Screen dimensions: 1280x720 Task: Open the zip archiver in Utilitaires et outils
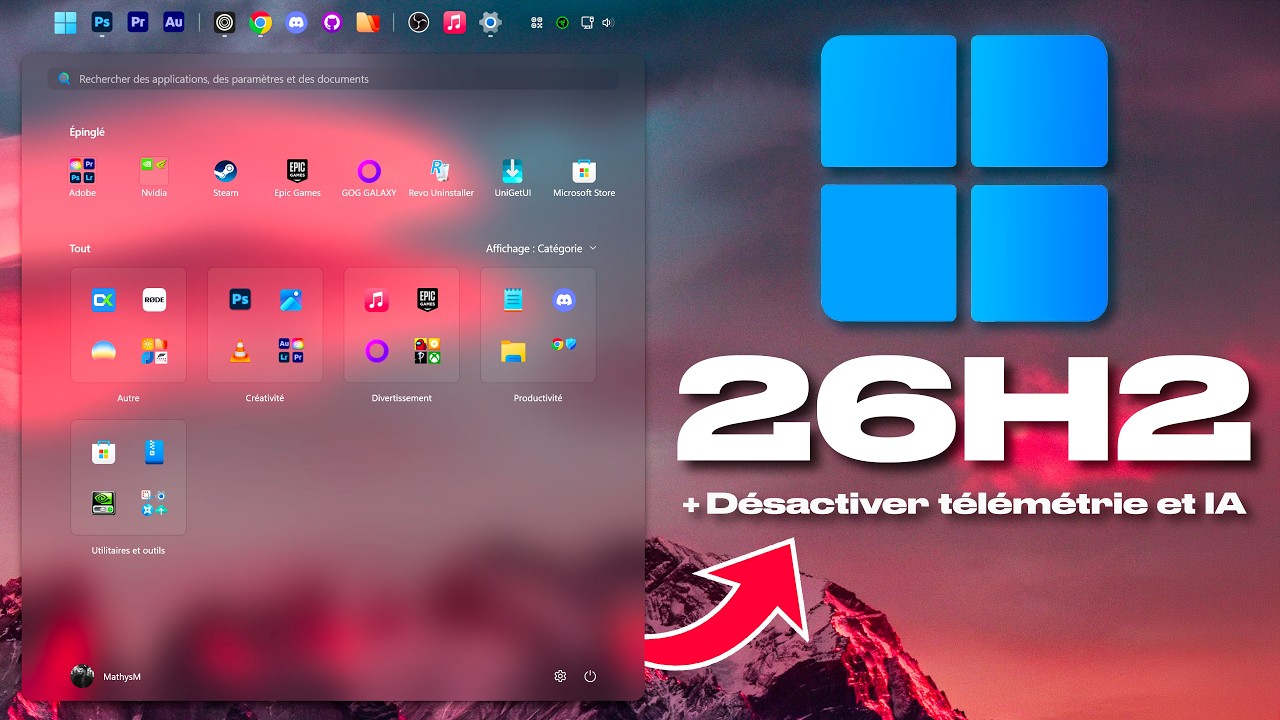click(154, 452)
